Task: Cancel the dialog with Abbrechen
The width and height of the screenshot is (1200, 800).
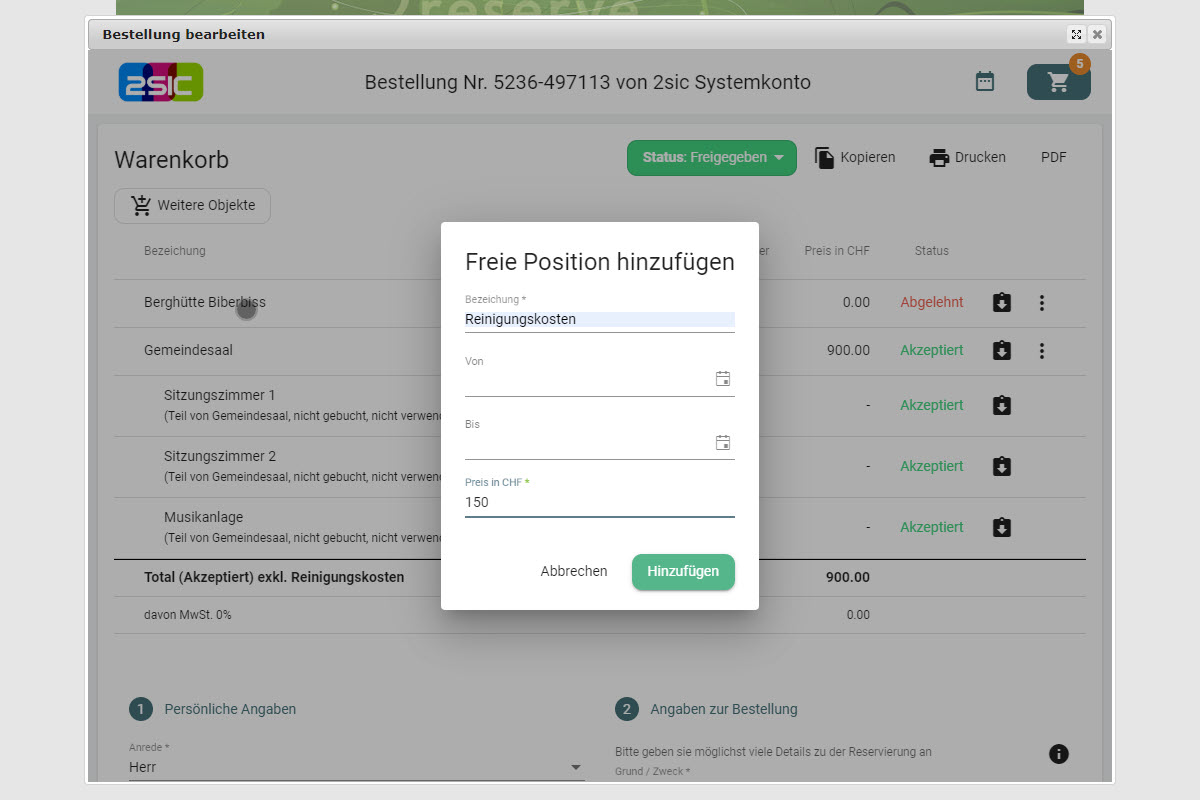Action: [574, 572]
